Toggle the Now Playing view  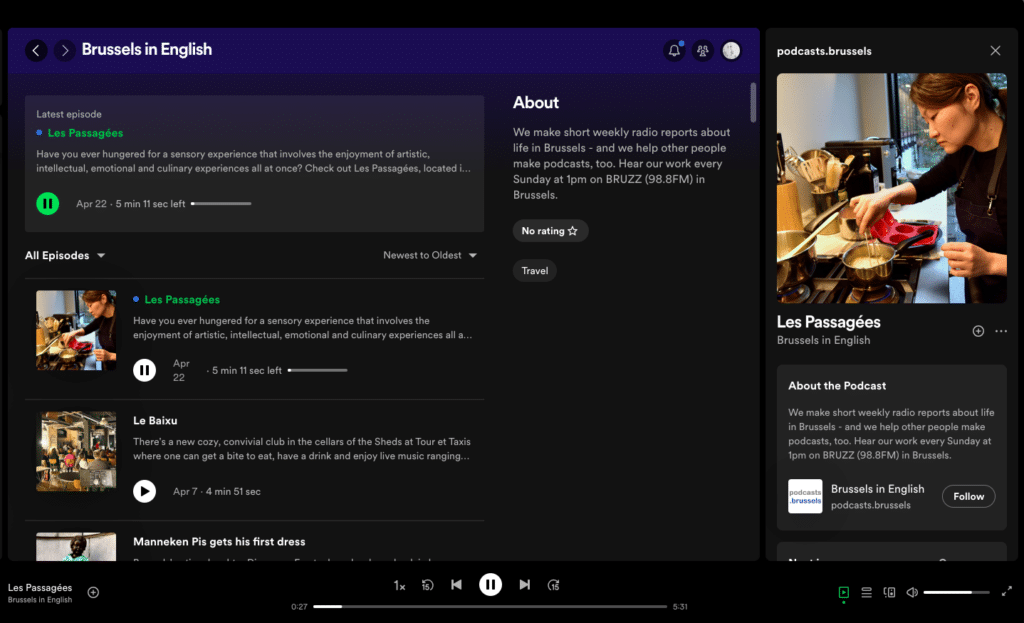point(844,592)
